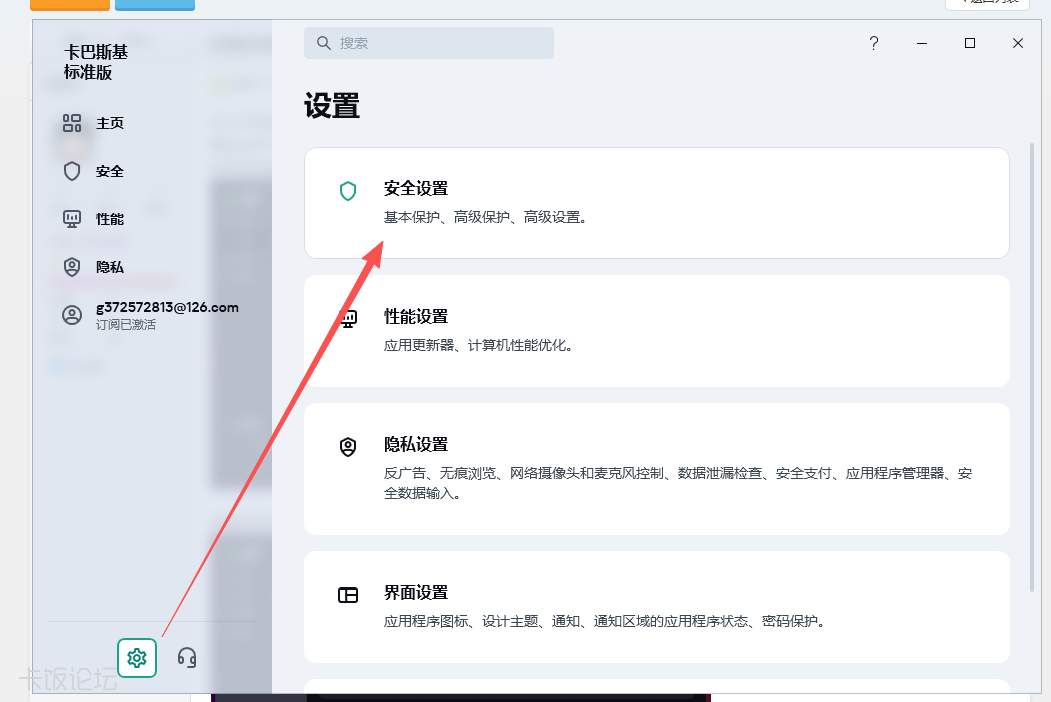Click the 设置 page heading
1051x702 pixels.
coord(332,106)
